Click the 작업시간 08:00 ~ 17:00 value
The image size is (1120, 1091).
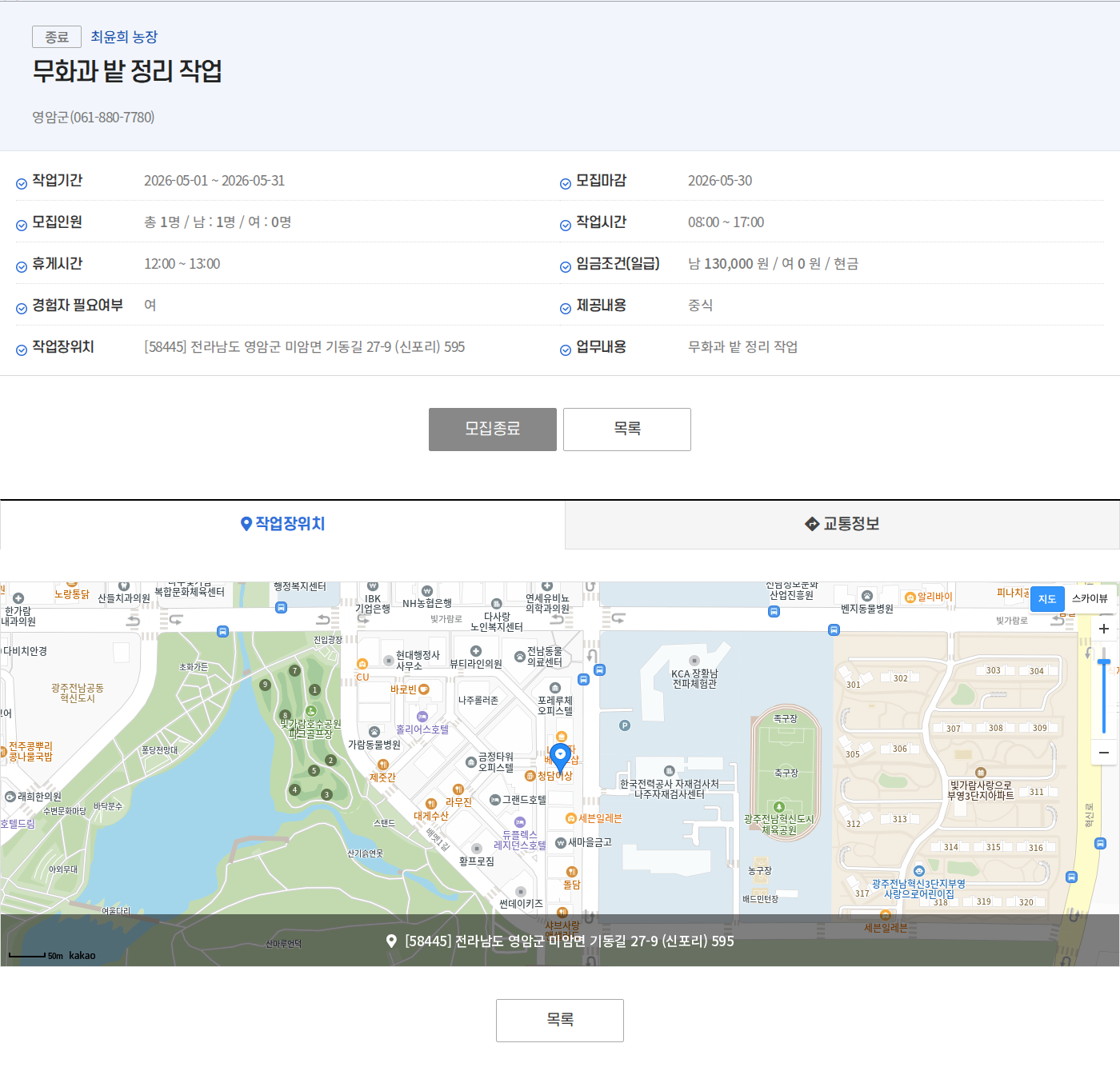pyautogui.click(x=726, y=222)
